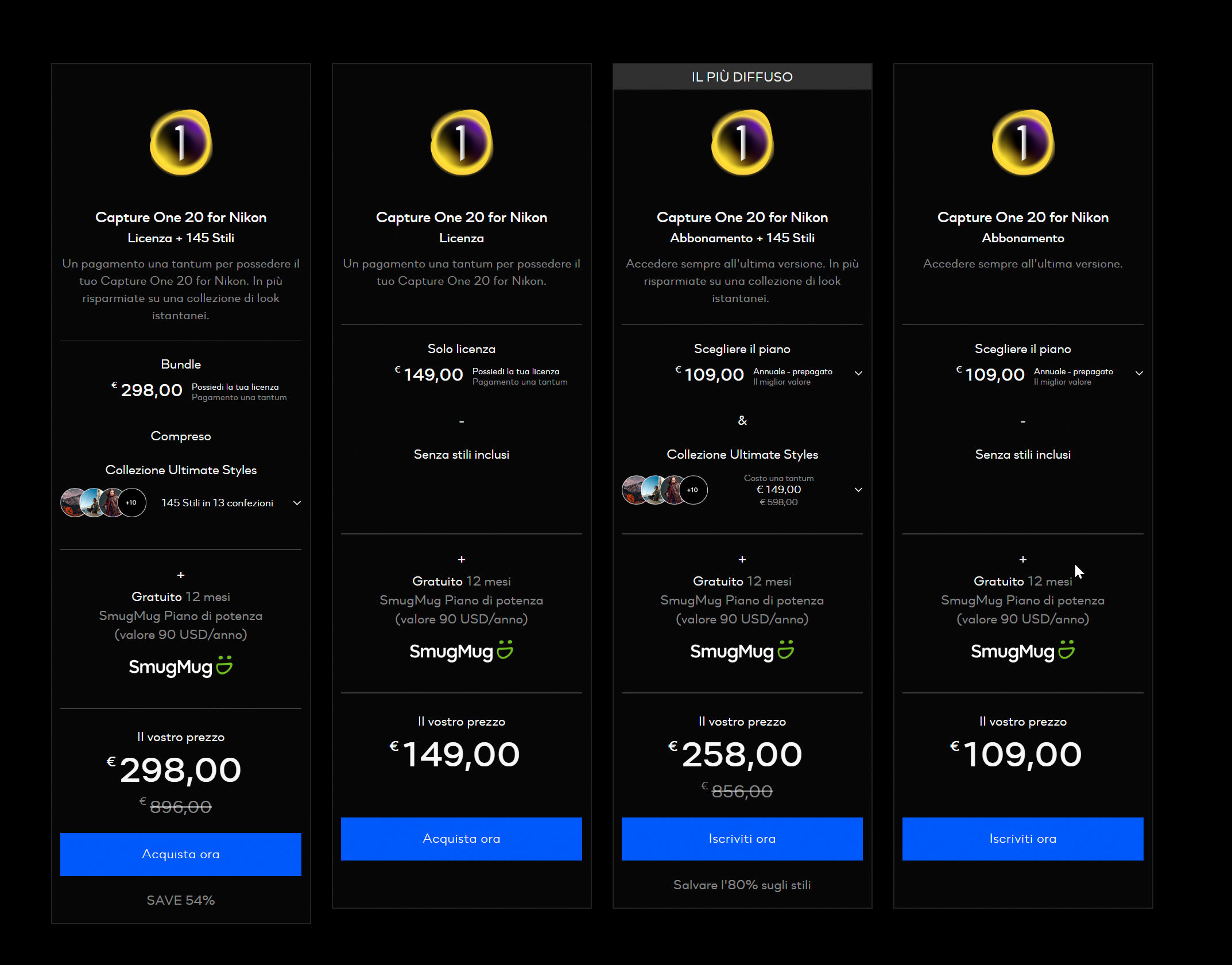Click the IL PIÙ DIFFUSO banner
The width and height of the screenshot is (1232, 965).
coord(742,76)
